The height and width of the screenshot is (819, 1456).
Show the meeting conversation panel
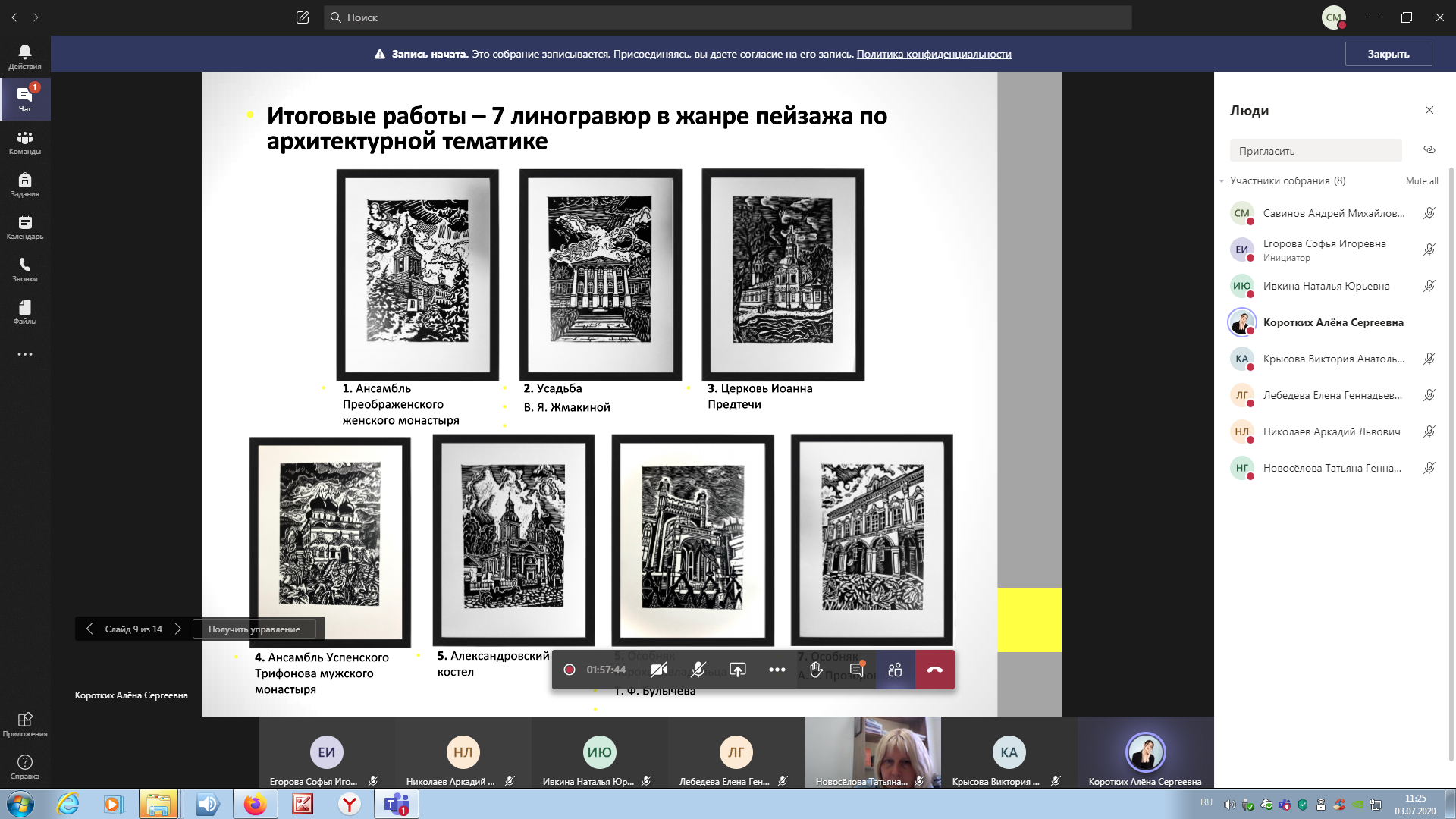(x=856, y=670)
